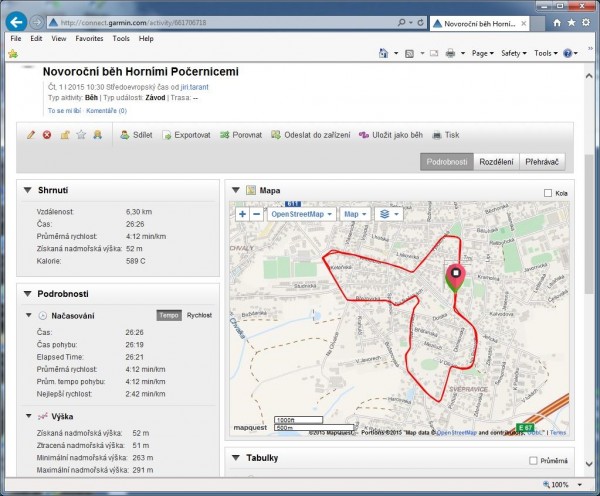Open favorites star at top right
Viewport: 600px width, 496px height.
(x=571, y=23)
